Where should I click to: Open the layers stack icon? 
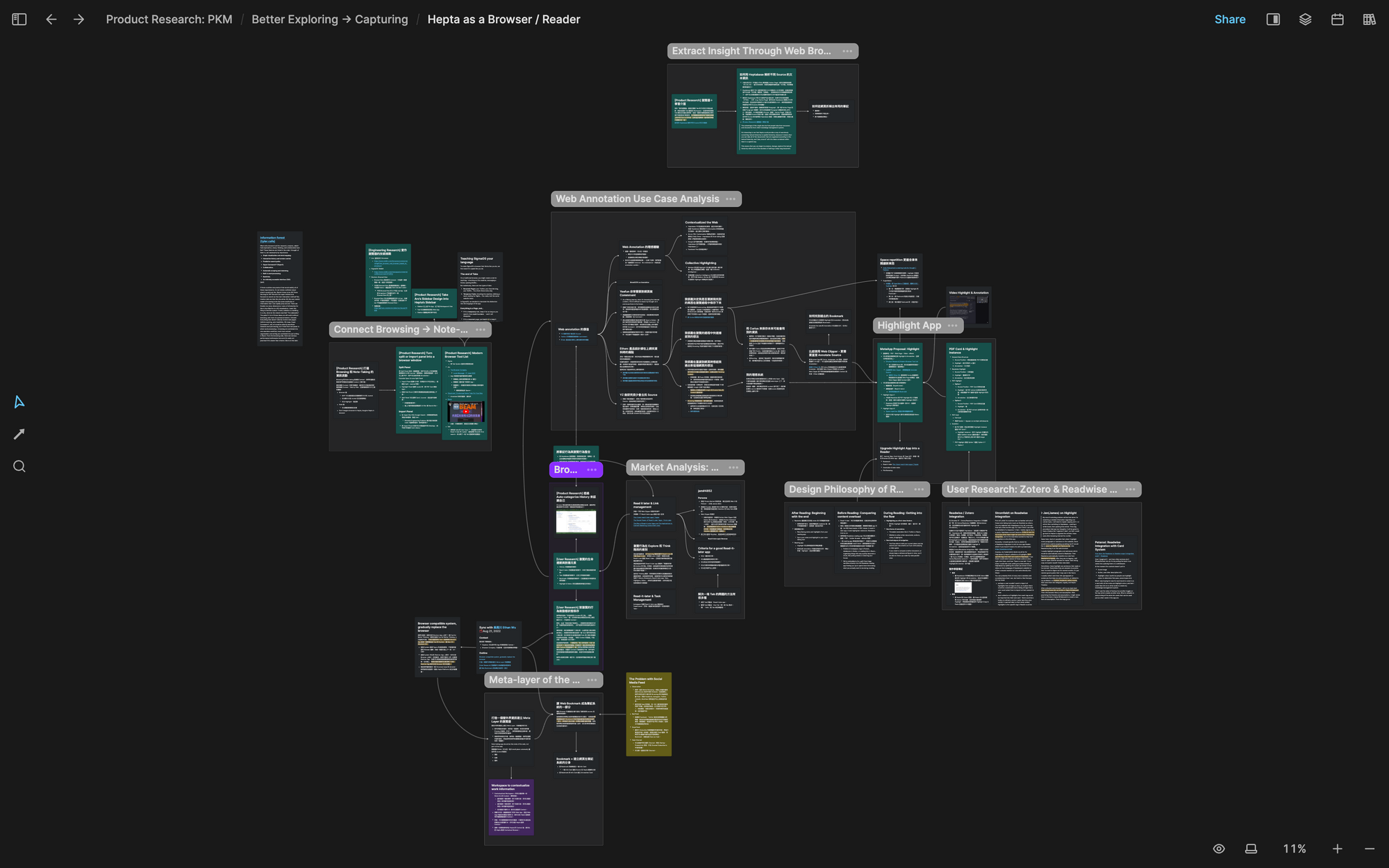1305,19
